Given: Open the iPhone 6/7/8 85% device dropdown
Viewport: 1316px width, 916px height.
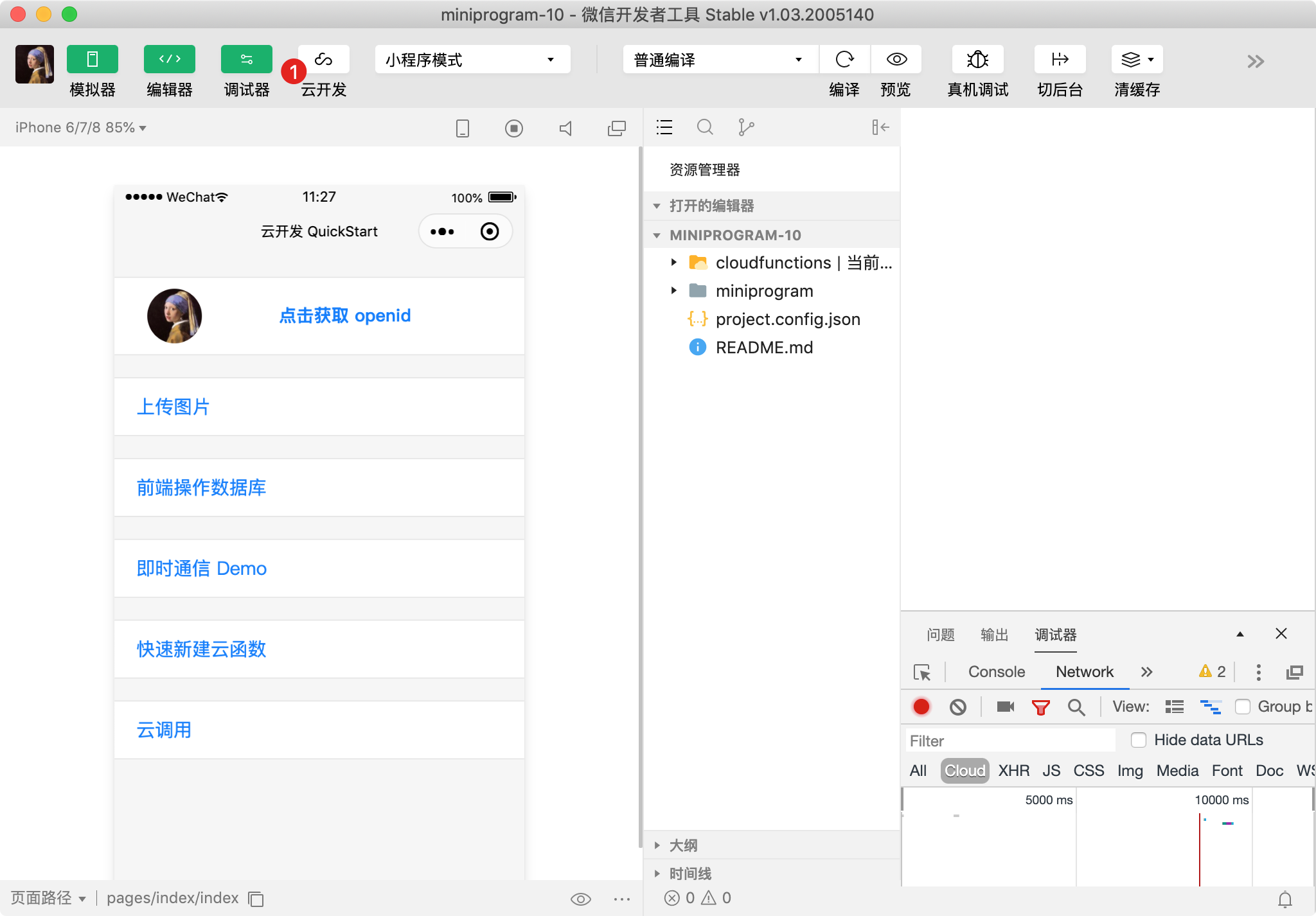Looking at the screenshot, I should click(81, 127).
